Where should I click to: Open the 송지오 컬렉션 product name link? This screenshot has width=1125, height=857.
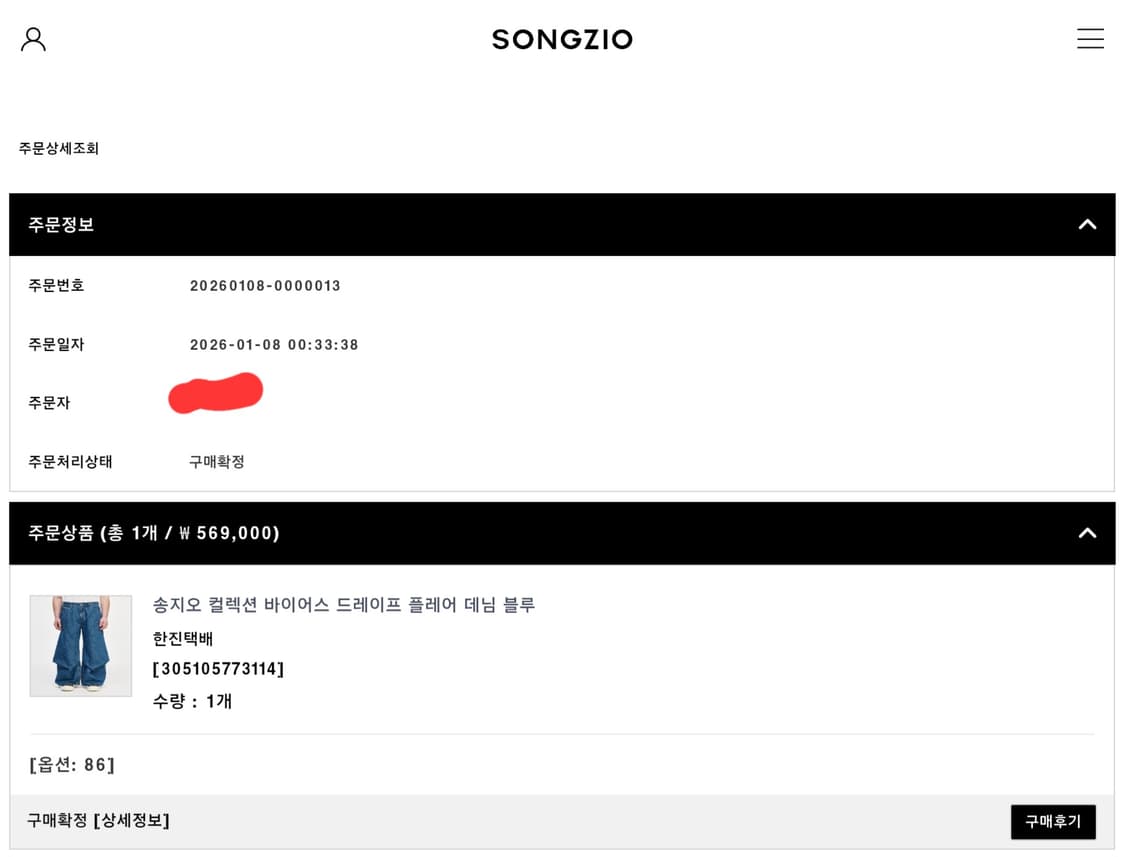tap(344, 605)
